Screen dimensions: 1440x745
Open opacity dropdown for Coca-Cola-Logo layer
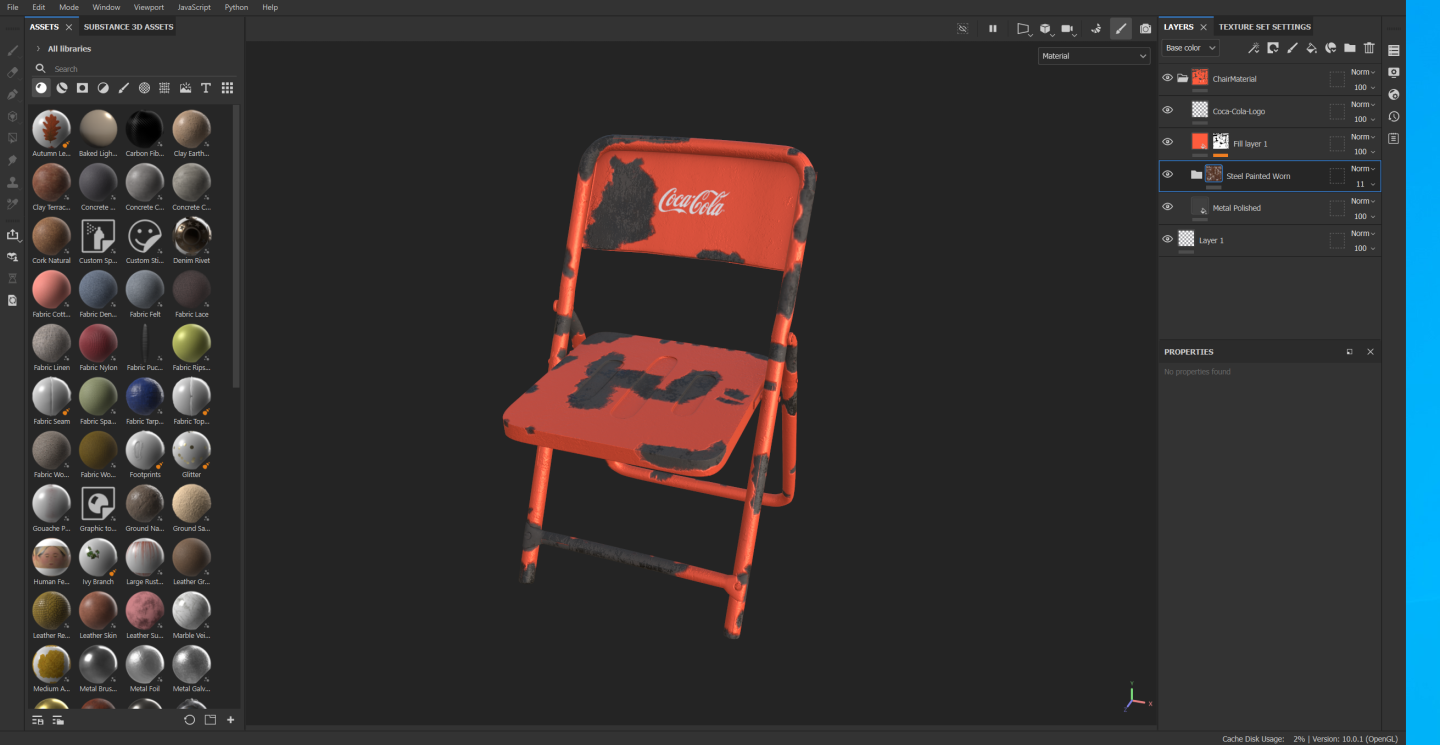click(1366, 119)
